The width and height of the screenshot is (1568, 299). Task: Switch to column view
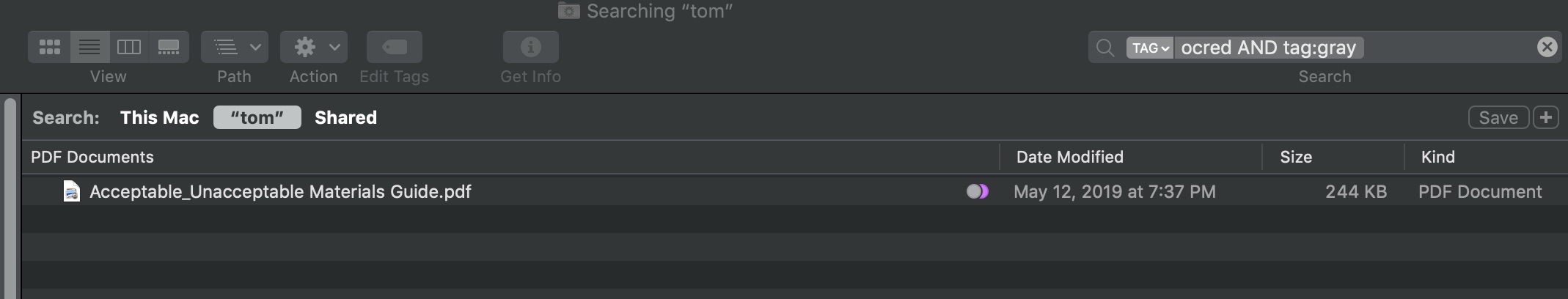point(129,48)
